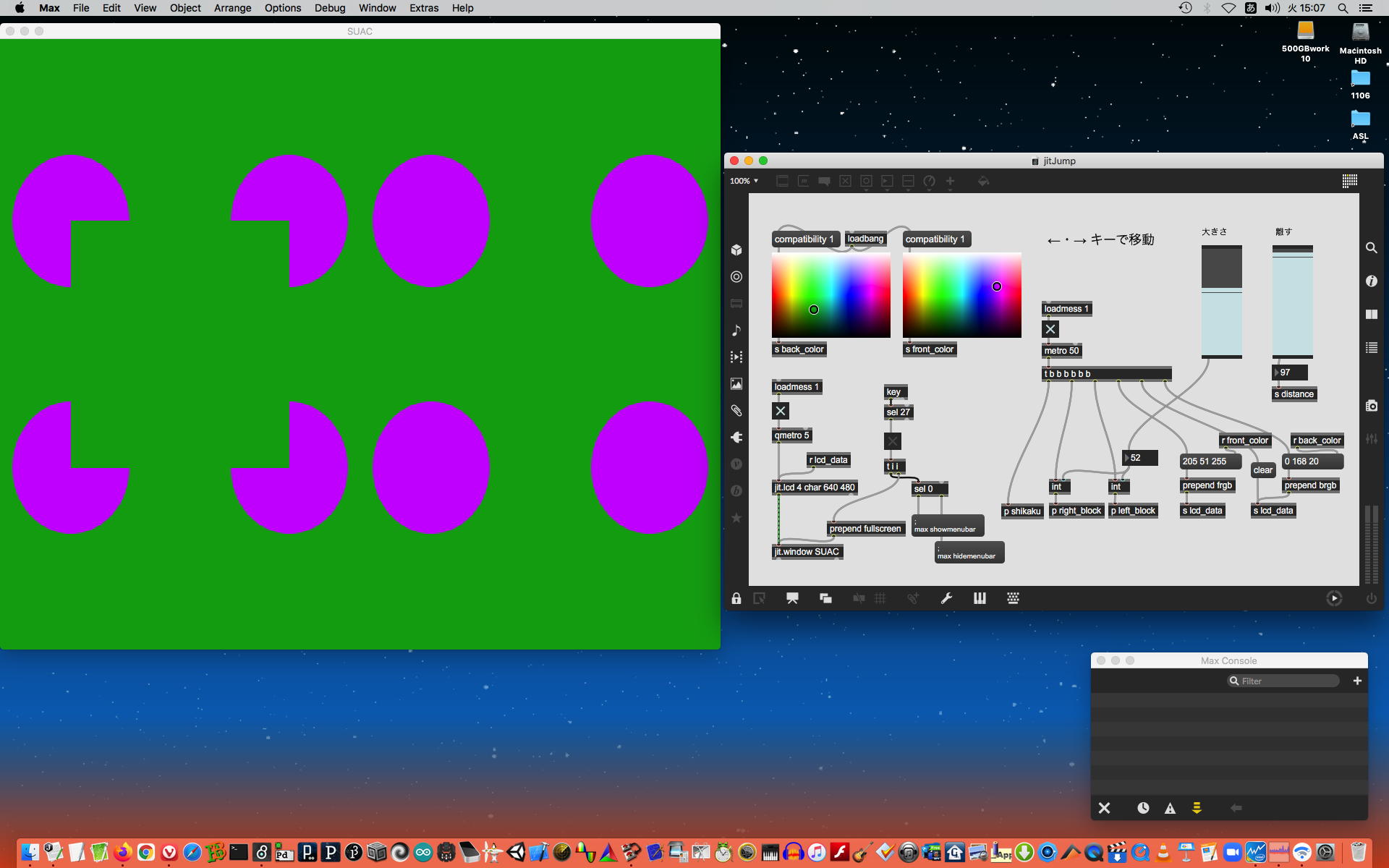Toggle the dim switch below sel 27

893,441
